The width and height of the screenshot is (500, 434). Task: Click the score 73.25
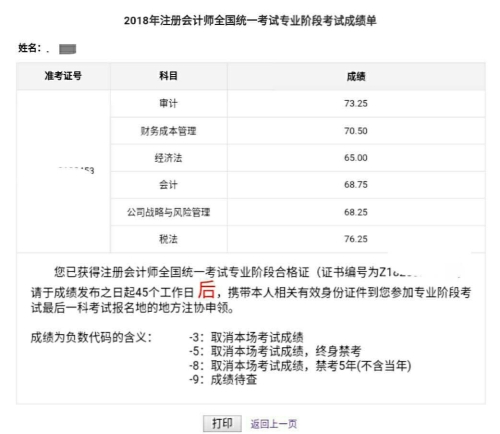pyautogui.click(x=356, y=103)
